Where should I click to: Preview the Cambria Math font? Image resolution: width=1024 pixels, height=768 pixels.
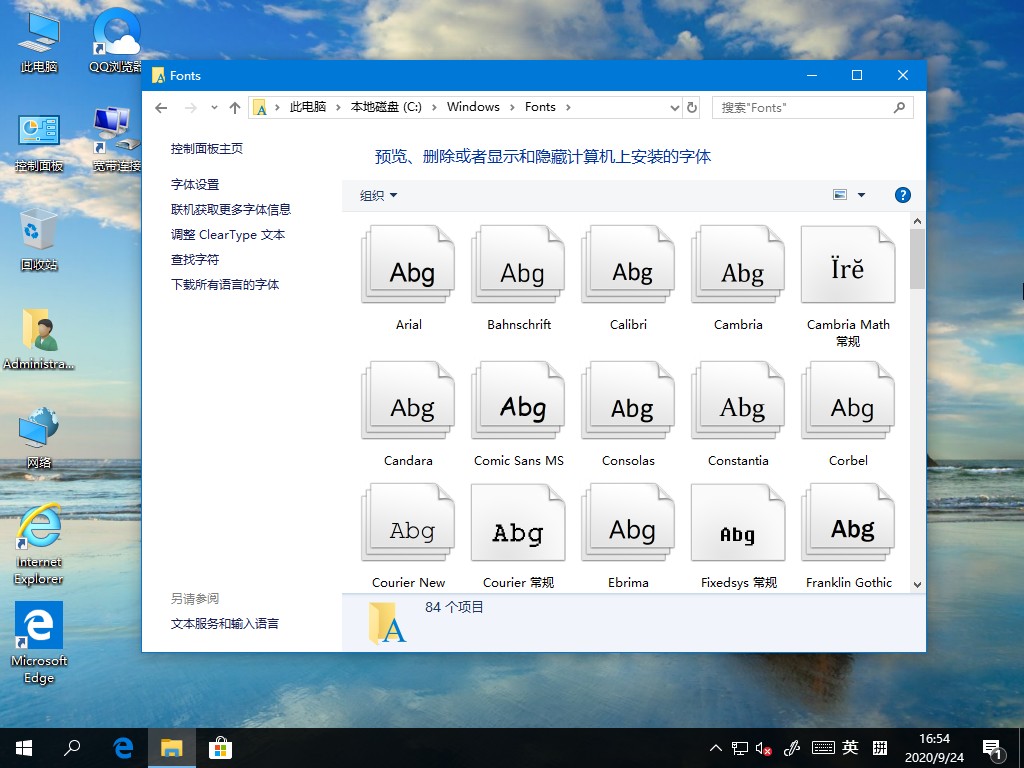(x=847, y=264)
